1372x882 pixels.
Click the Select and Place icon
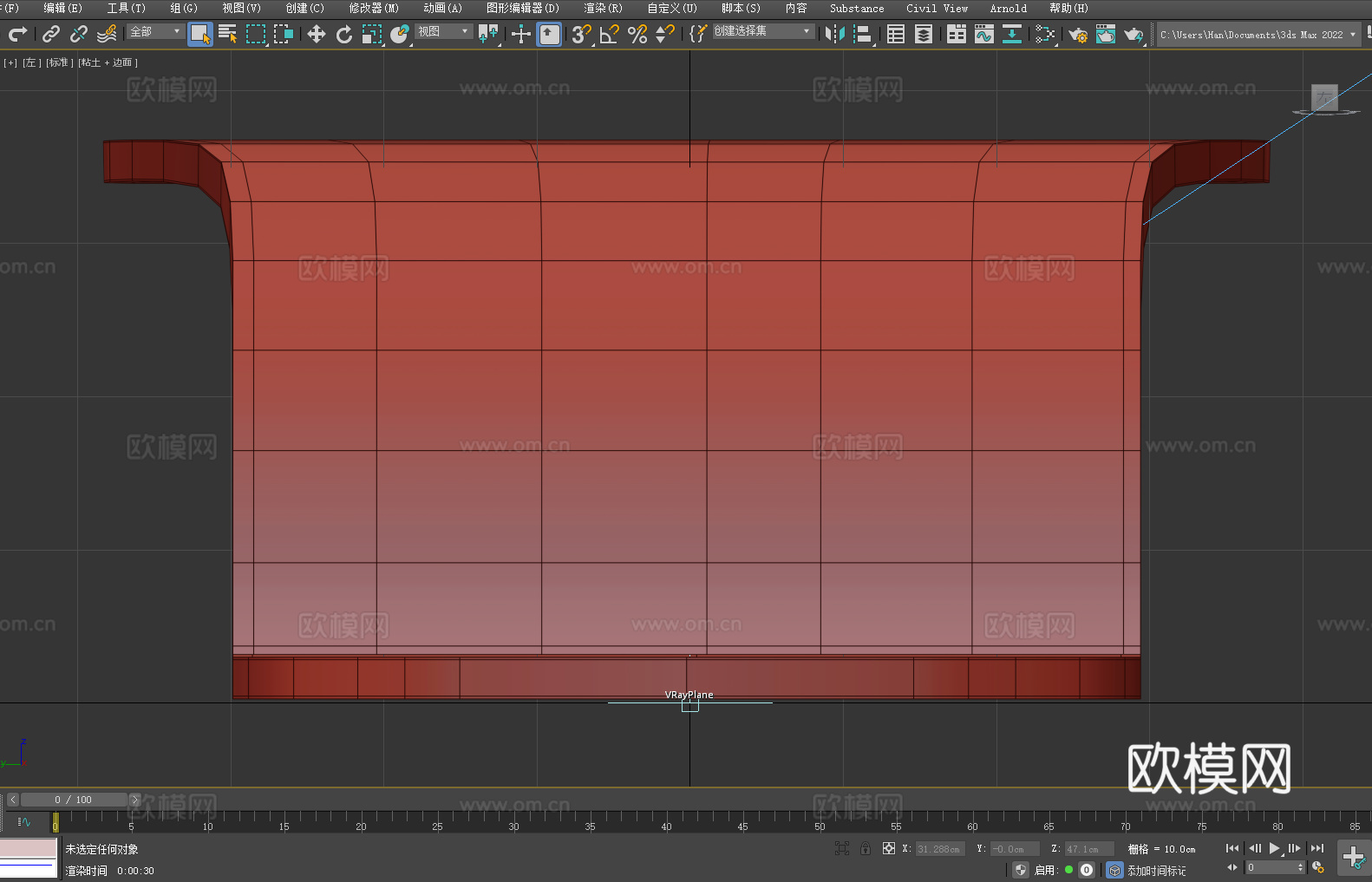click(x=400, y=34)
